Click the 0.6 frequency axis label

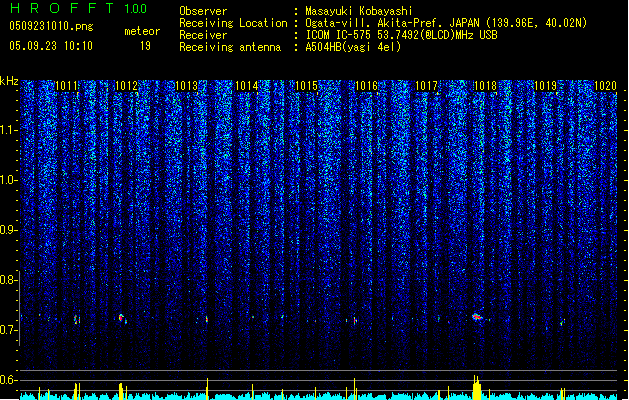tap(8, 380)
